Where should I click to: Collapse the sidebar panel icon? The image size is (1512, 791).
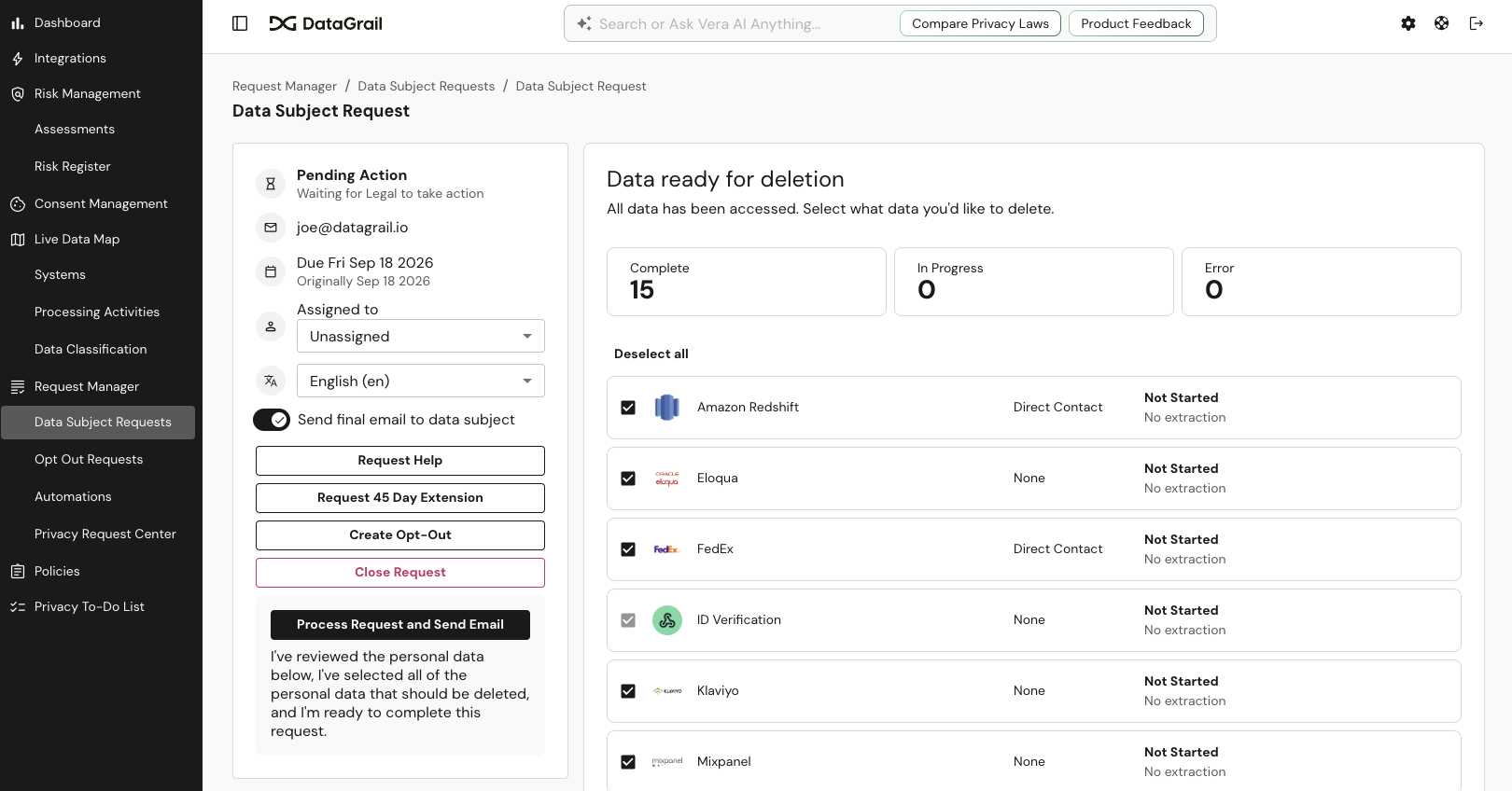pos(240,23)
